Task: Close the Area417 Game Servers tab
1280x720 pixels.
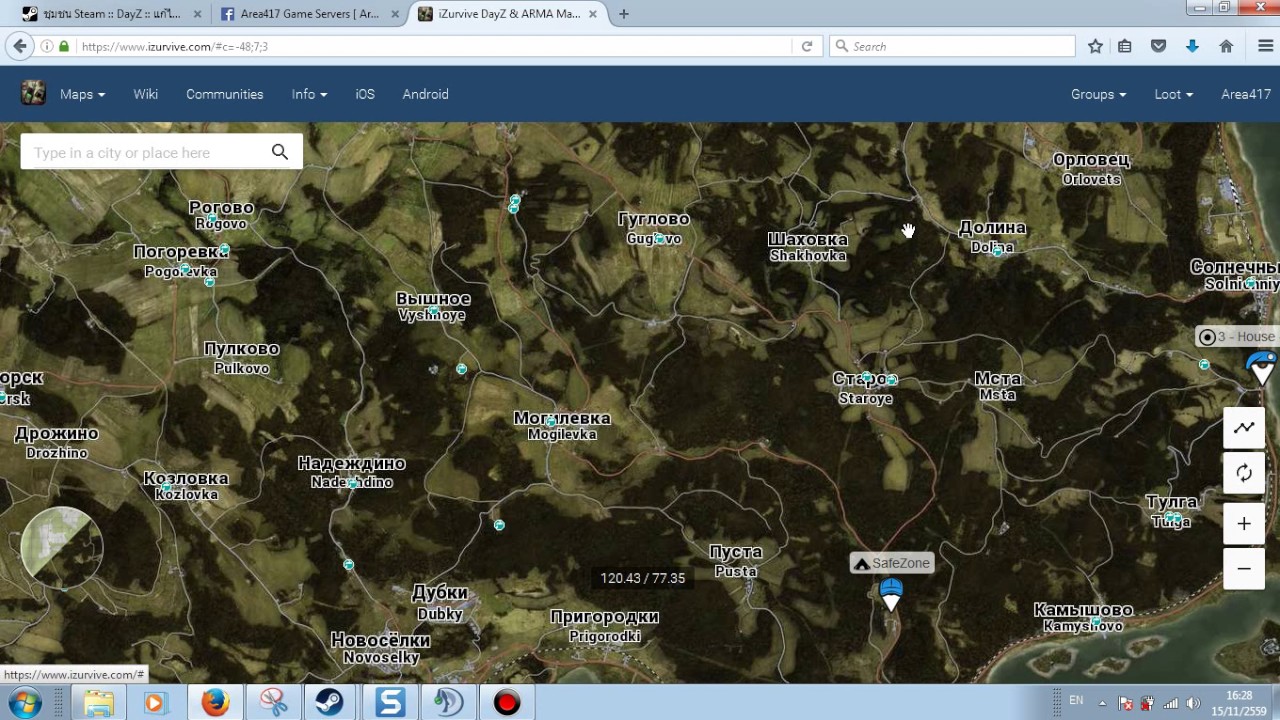Action: pos(396,14)
